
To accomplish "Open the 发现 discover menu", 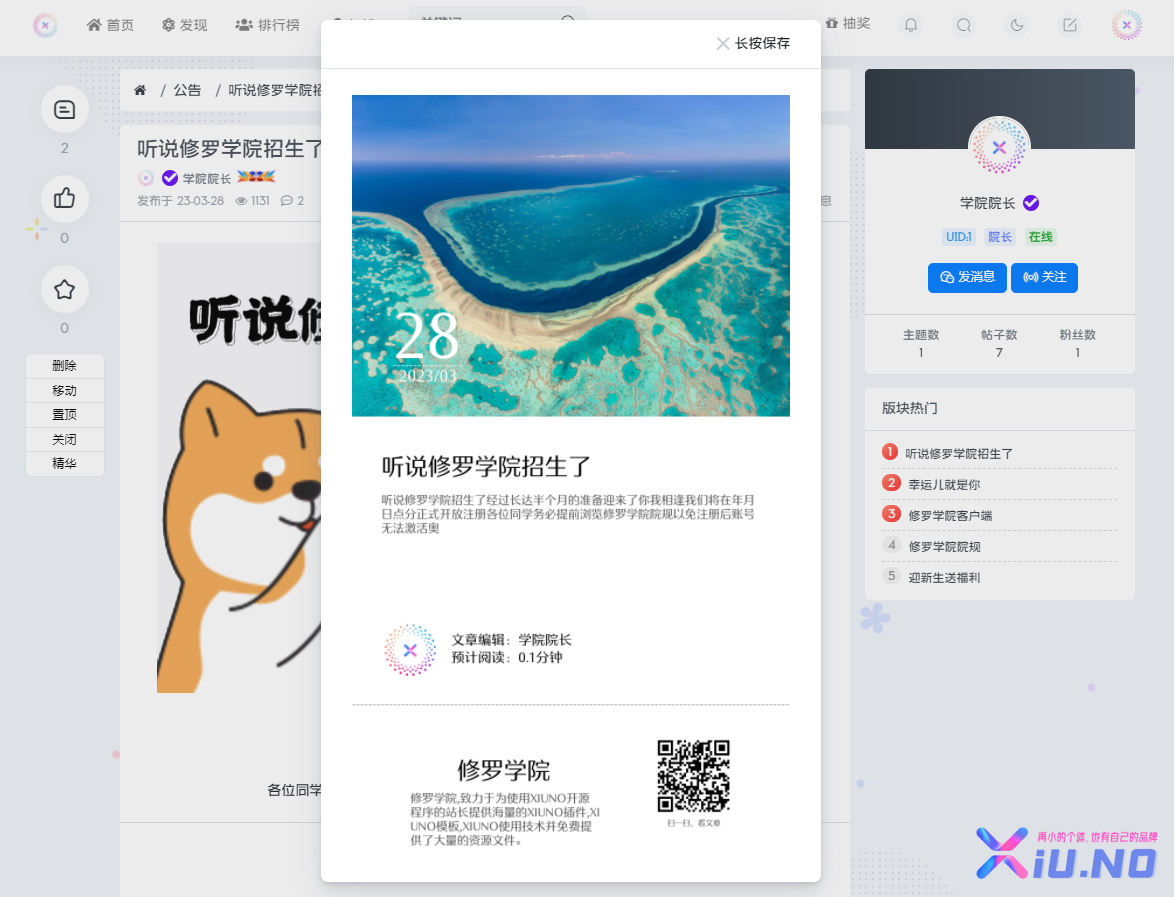I will (x=184, y=25).
